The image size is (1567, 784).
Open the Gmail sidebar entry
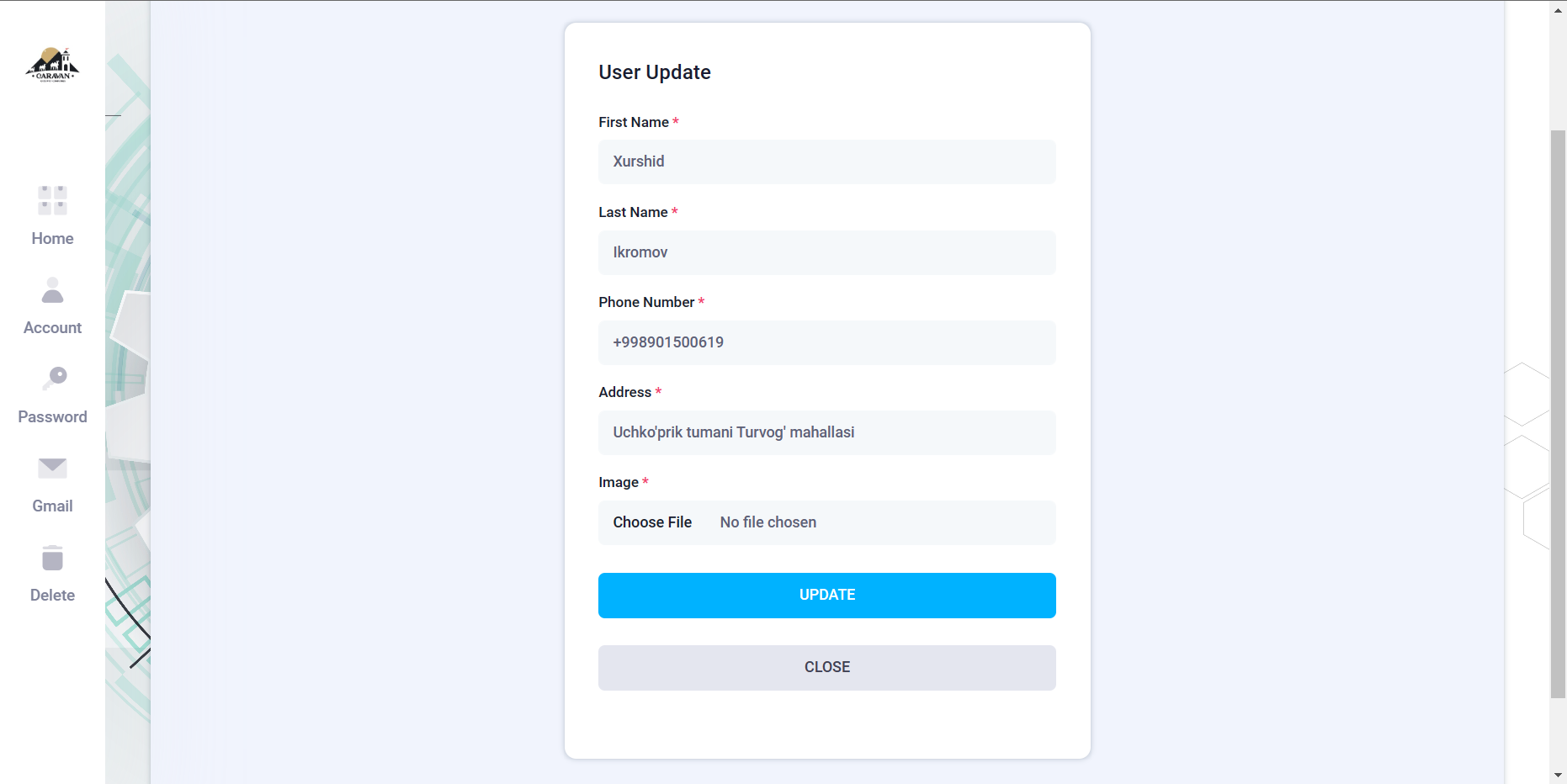(x=51, y=506)
